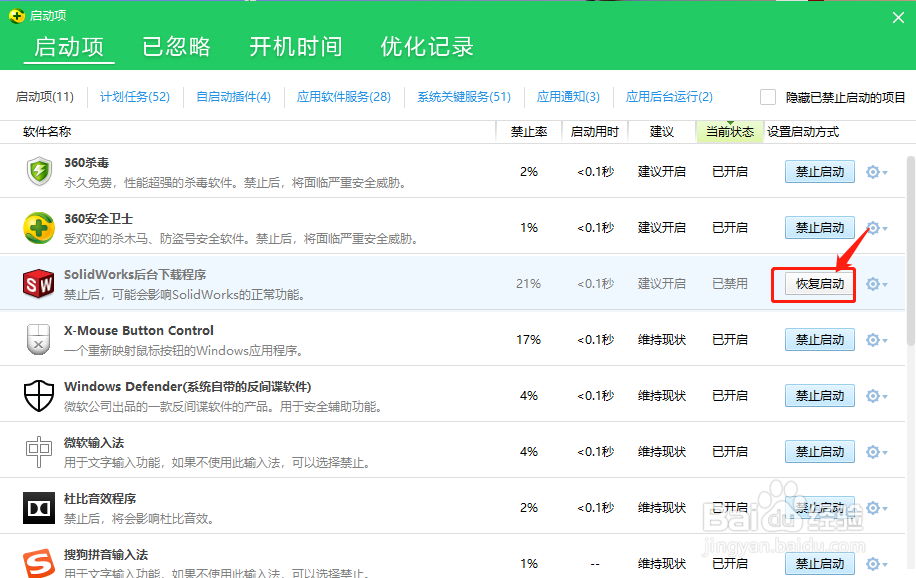
Task: Click the vertical scrollbar of the startup list
Action: tap(910, 250)
